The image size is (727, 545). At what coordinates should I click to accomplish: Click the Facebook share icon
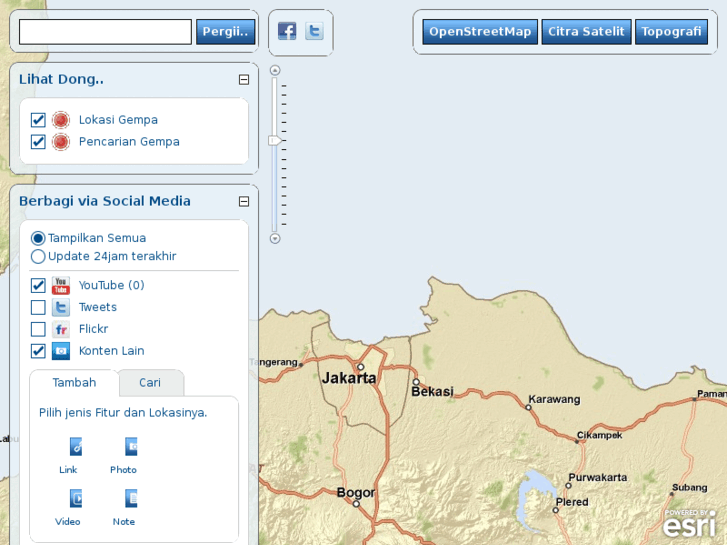[287, 31]
